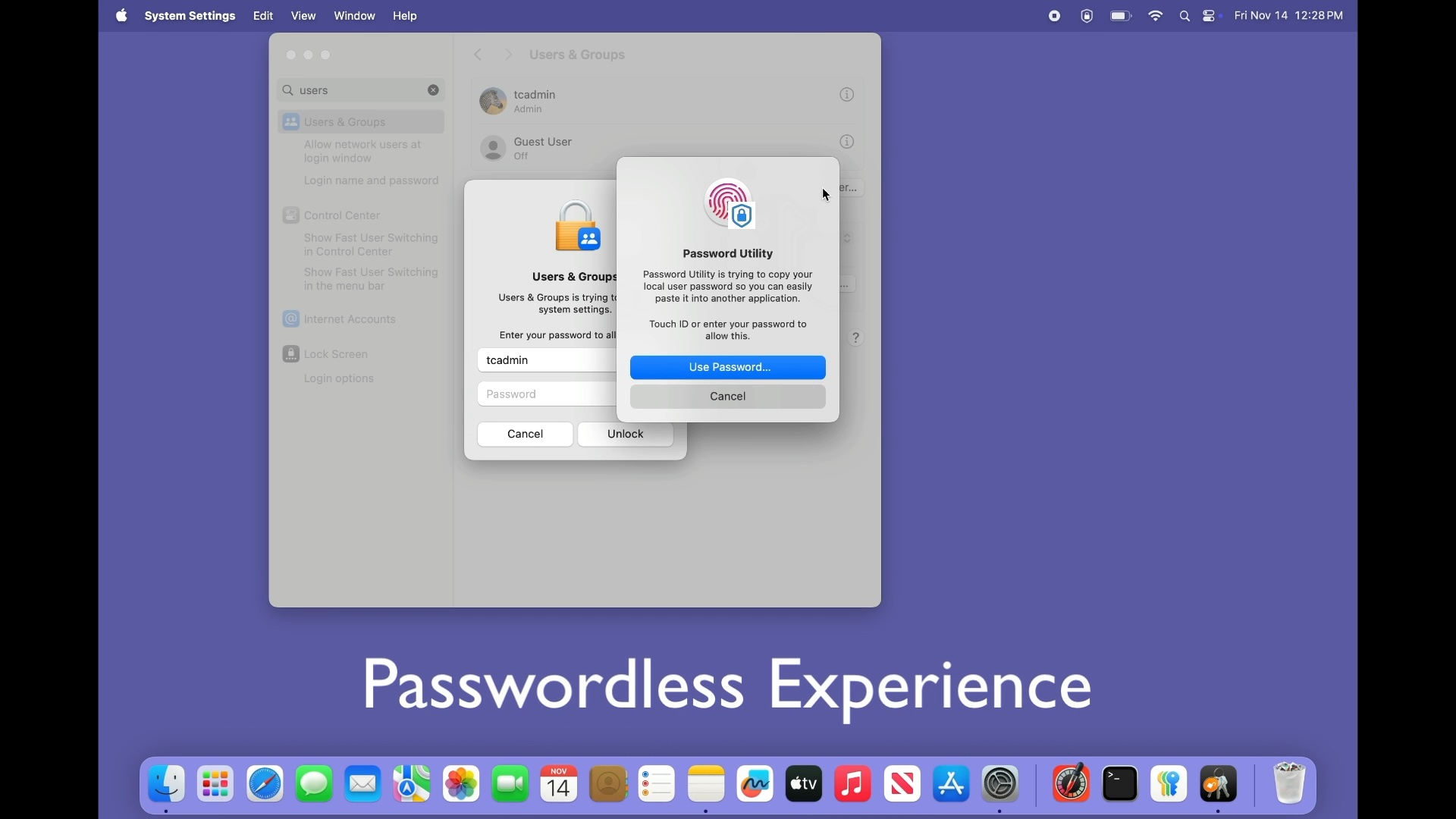Open Control Center settings in sidebar

[340, 215]
